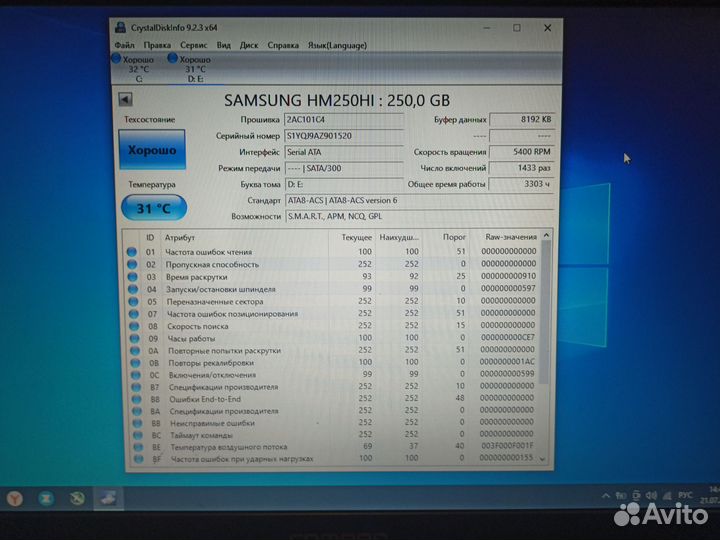Click status icon for Переназначенные сектора
Image resolution: width=720 pixels, height=540 pixels.
pos(133,302)
